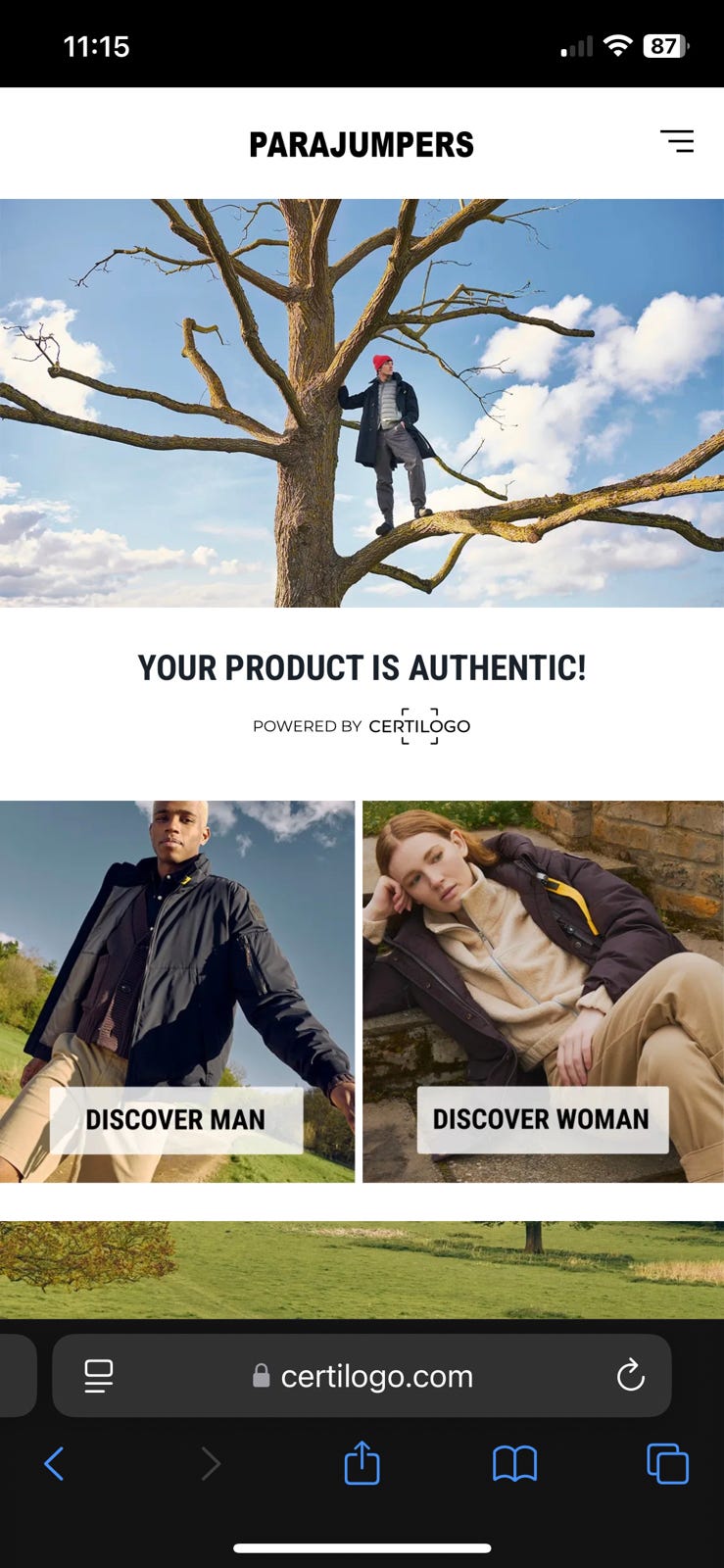
Task: Open Safari bookmarks book icon
Action: pos(514,1464)
